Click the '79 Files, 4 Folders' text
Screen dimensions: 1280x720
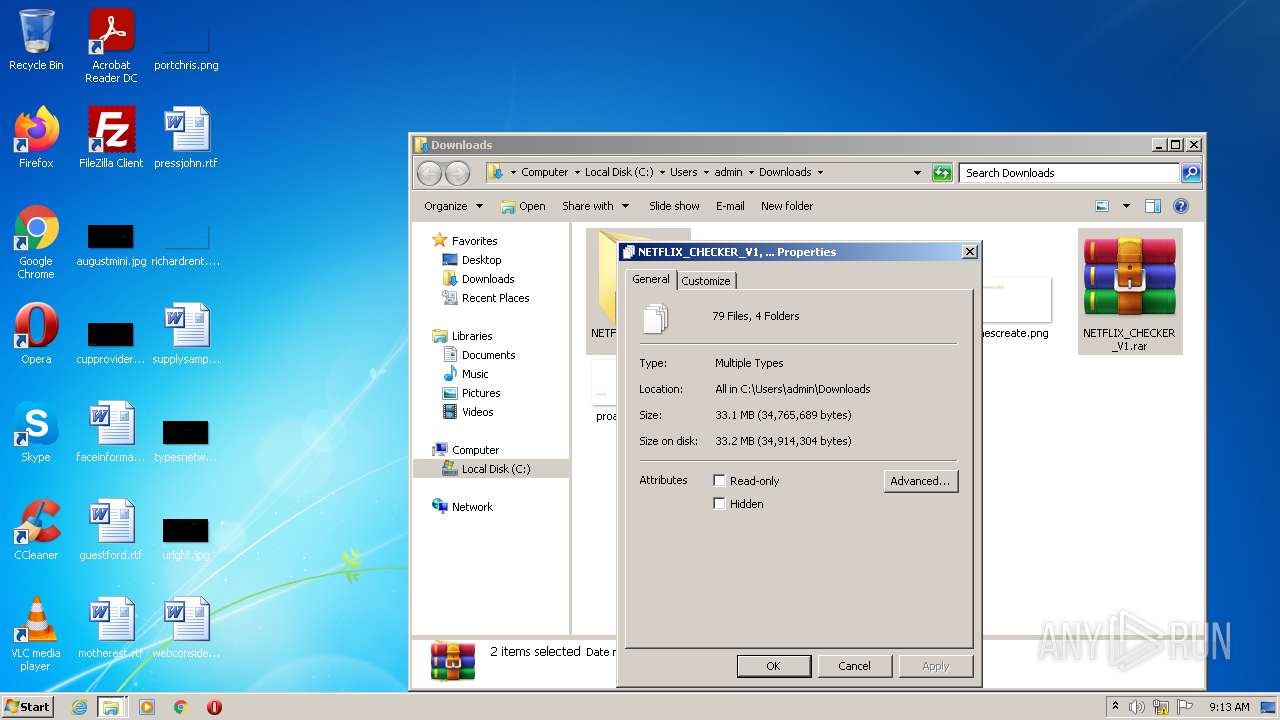755,316
